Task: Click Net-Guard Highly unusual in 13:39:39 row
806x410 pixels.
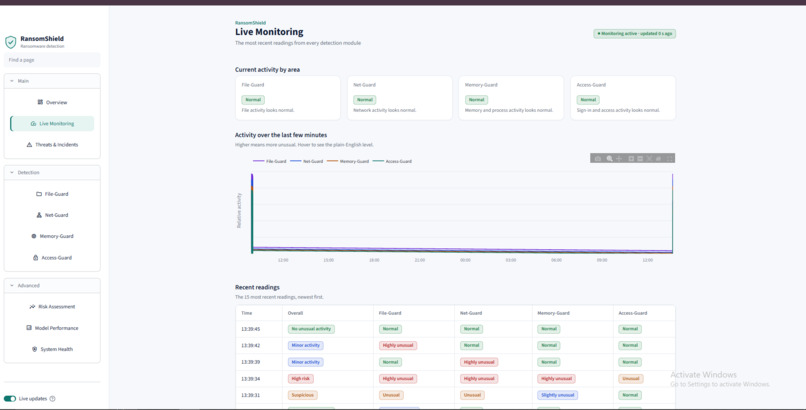Action: point(479,362)
